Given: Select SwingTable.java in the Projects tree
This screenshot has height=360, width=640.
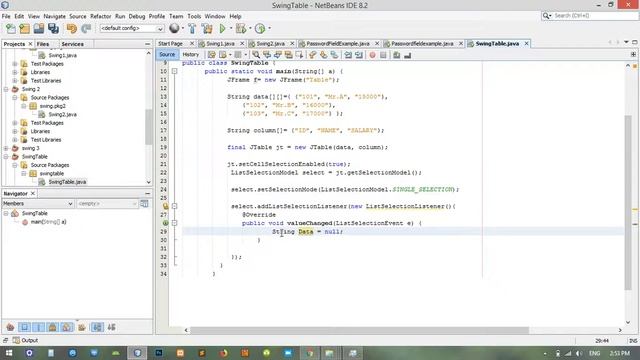Looking at the screenshot, I should [x=67, y=182].
